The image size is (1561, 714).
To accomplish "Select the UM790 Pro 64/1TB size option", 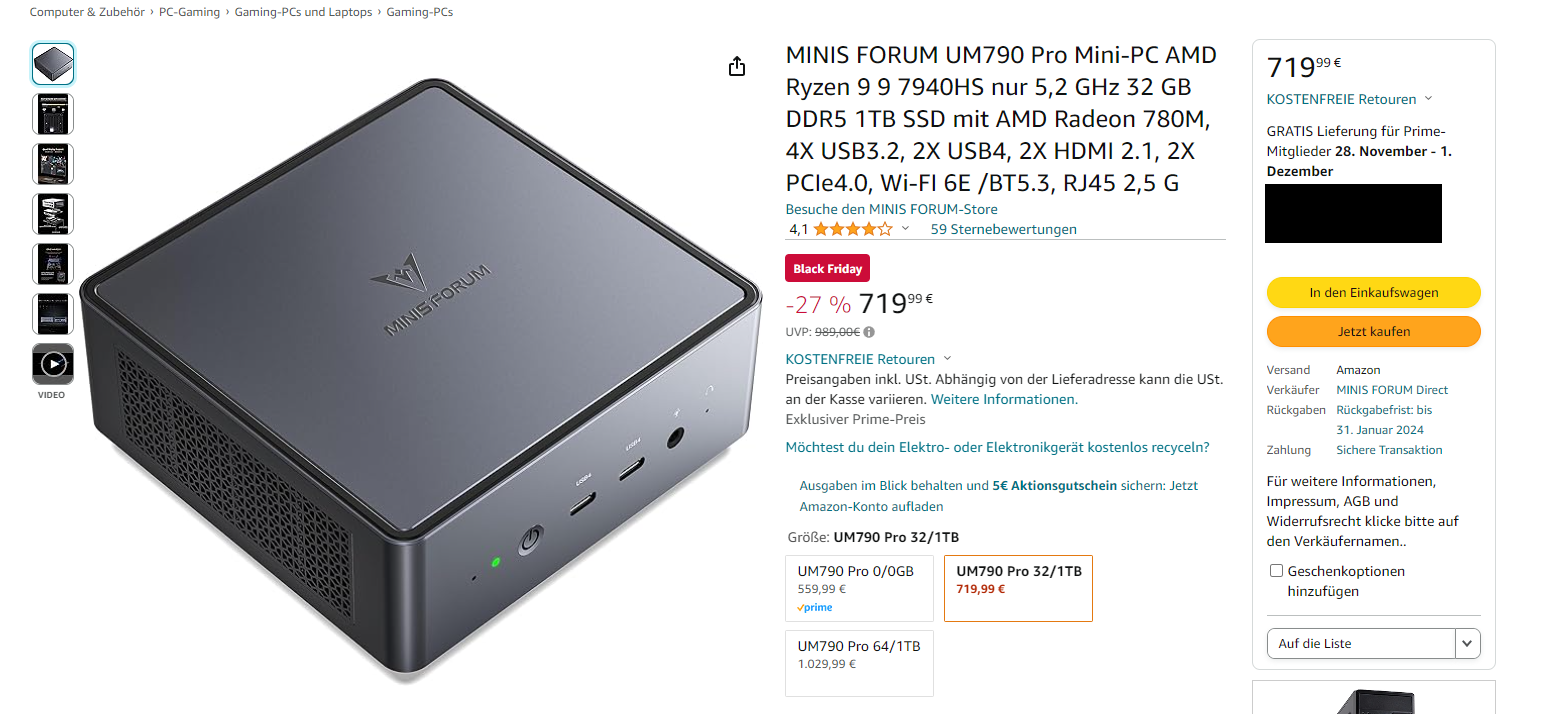I will point(860,663).
